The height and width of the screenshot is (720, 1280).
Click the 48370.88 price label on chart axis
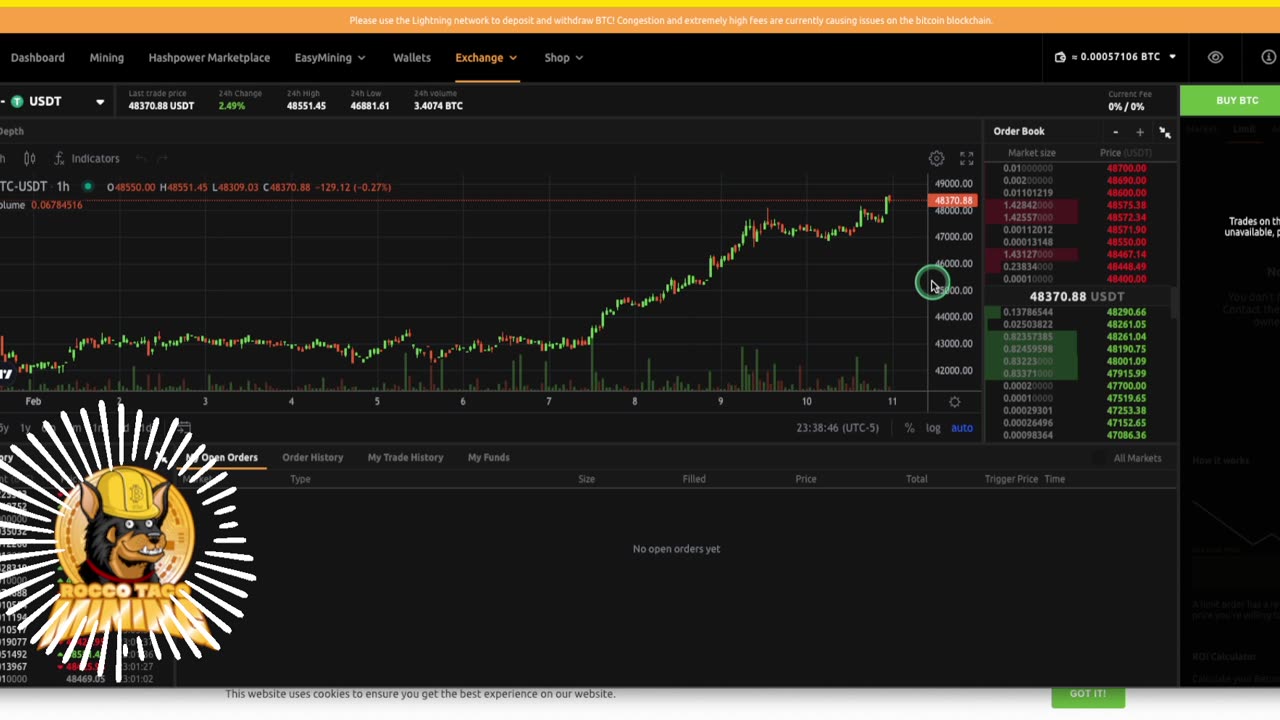(x=952, y=201)
